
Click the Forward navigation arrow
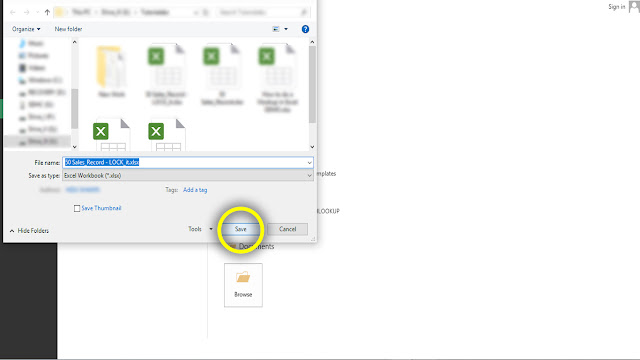tap(26, 12)
